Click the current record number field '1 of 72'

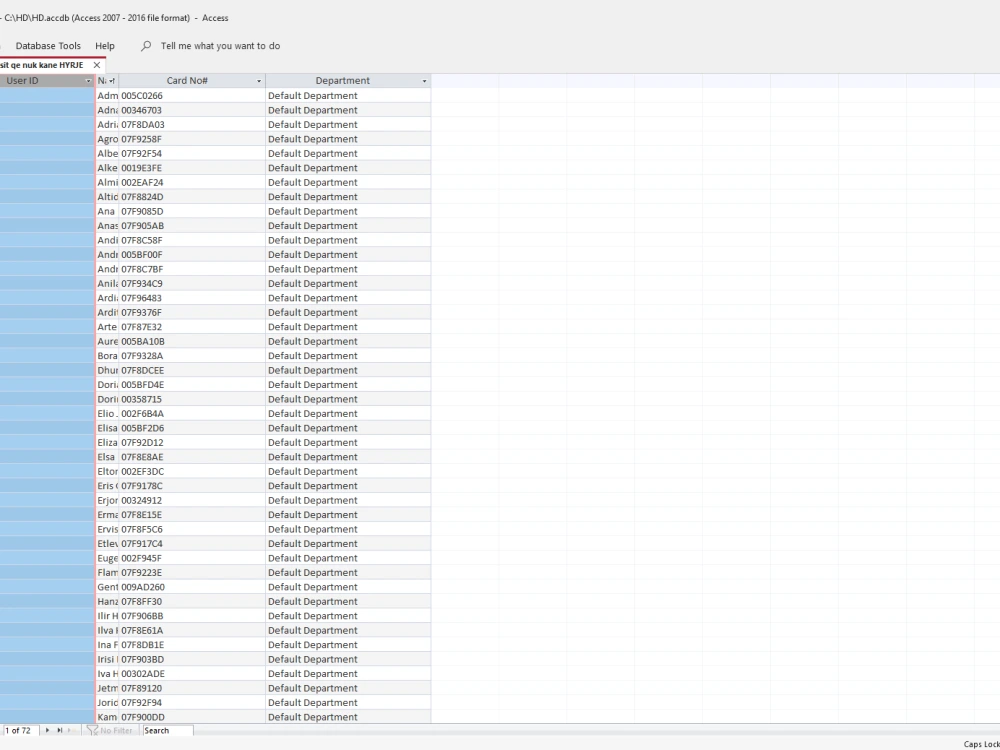20,730
